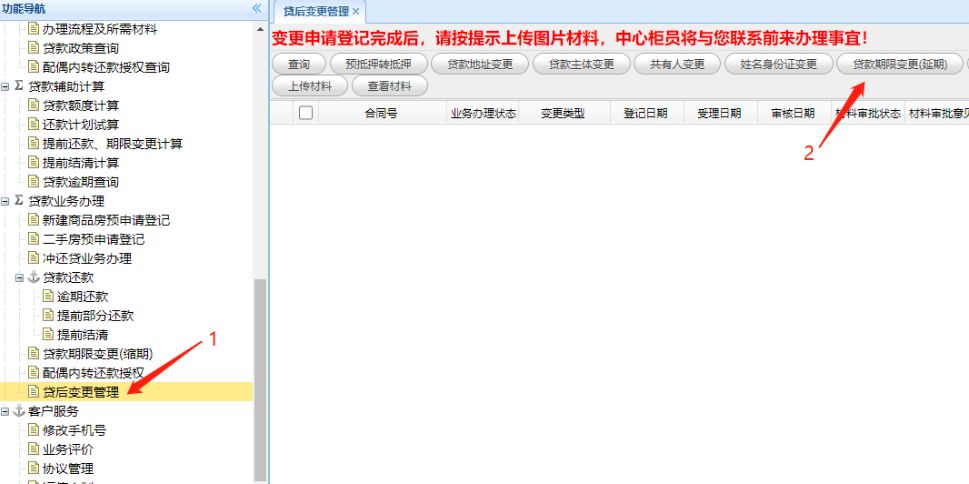Screen dimensions: 969x484
Task: Close the 贷后变更管理 tab
Action: pyautogui.click(x=356, y=12)
